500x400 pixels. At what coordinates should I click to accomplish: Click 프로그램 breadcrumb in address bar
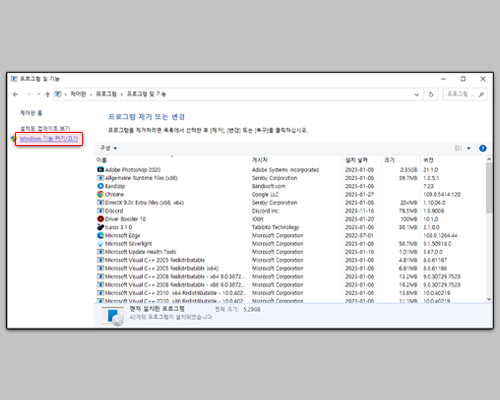pos(106,94)
